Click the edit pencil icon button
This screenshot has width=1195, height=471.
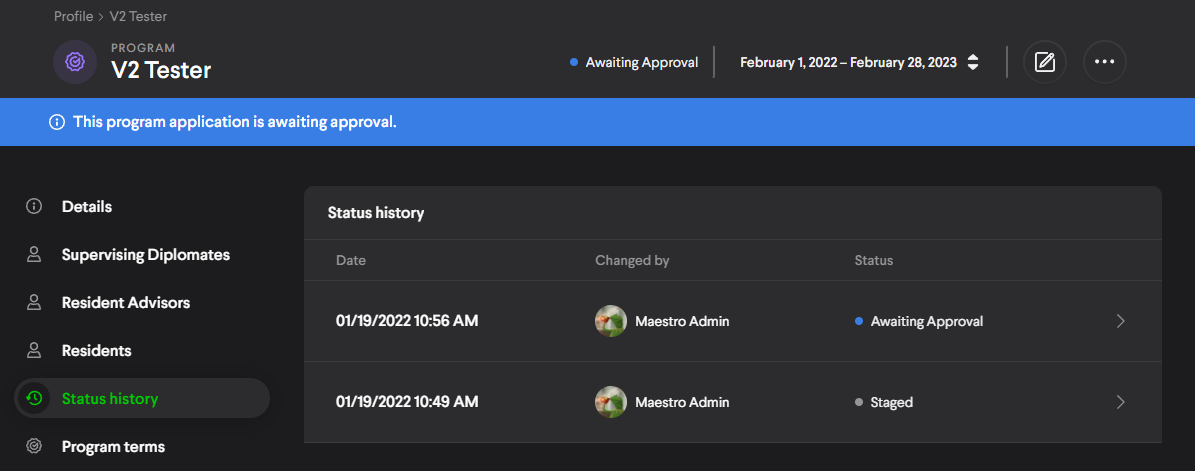(1044, 62)
